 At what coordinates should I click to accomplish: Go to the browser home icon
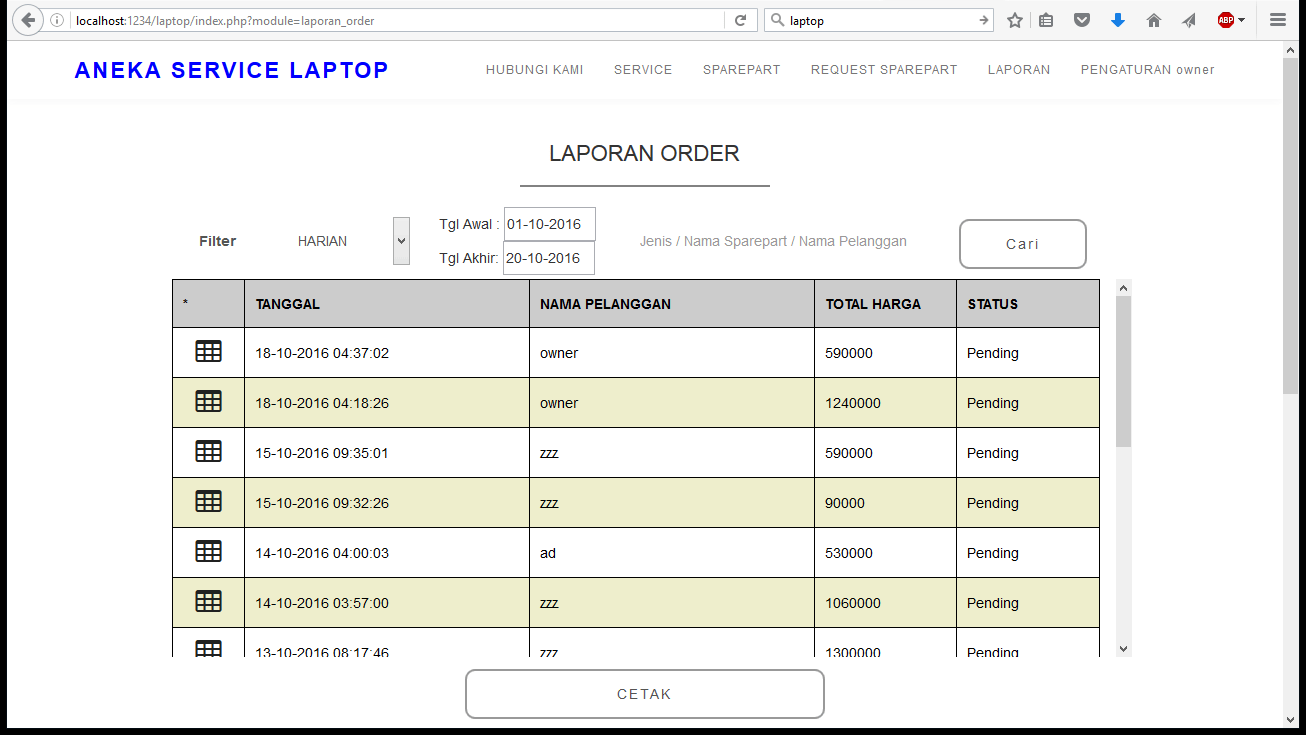1153,20
